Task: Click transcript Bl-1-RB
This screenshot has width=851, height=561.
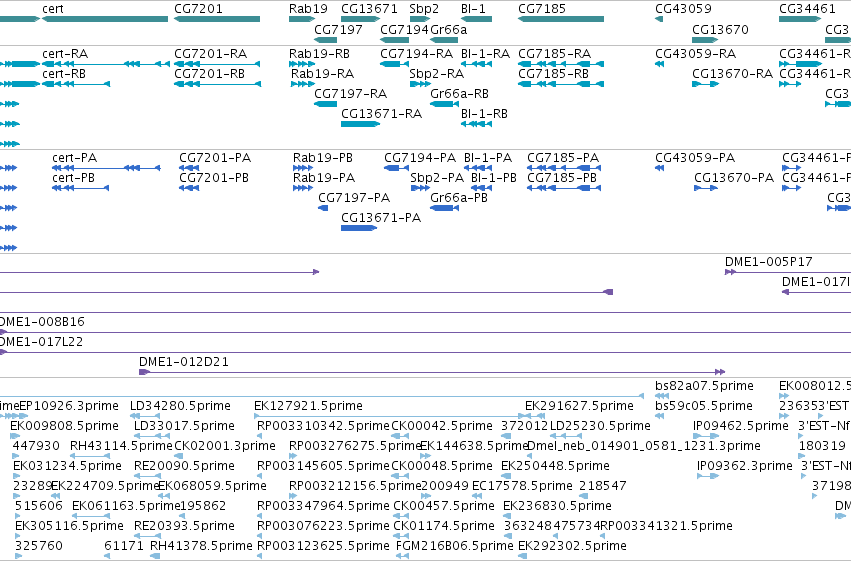Action: (484, 114)
